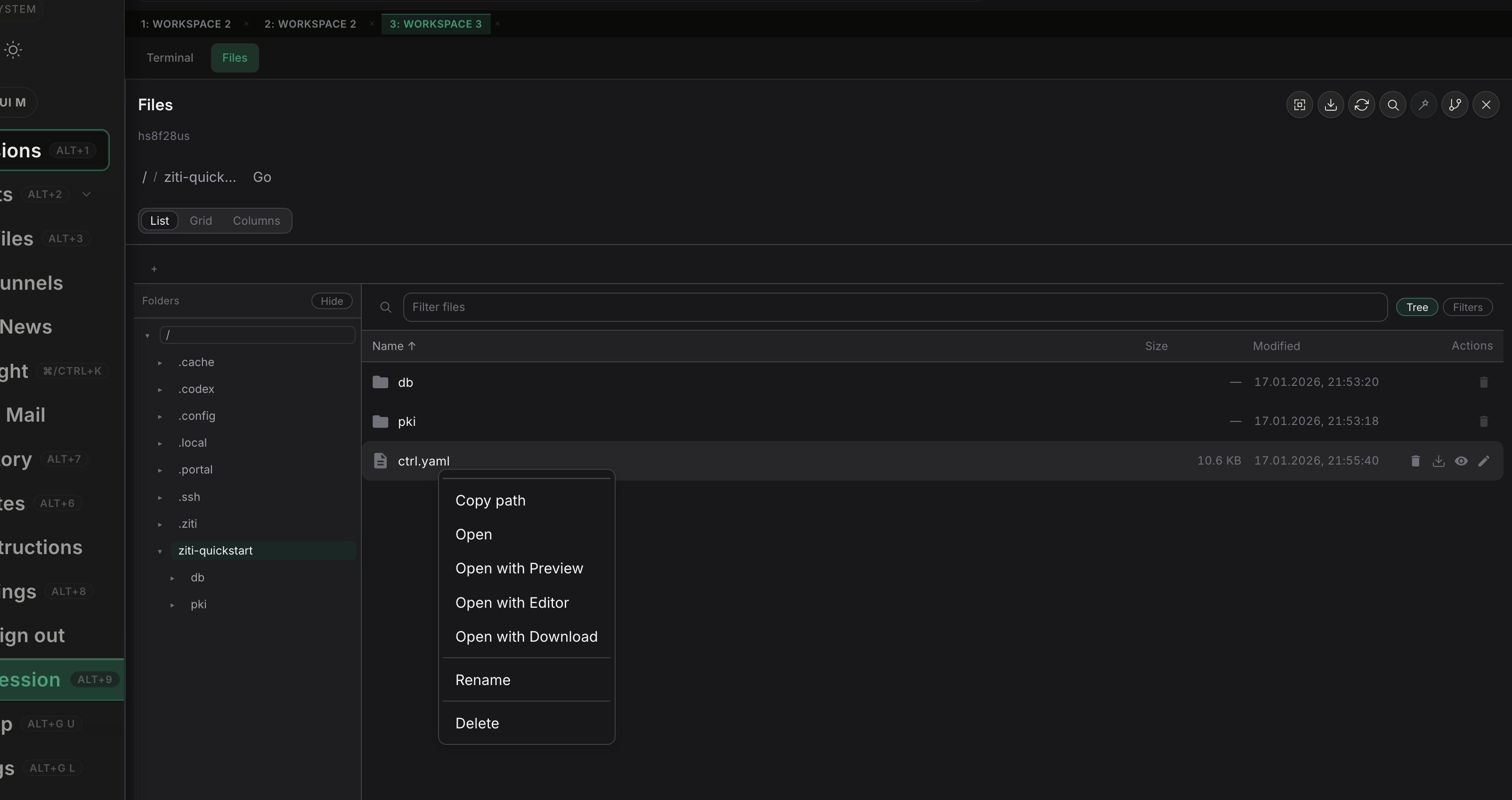Choose Open with Editor from context menu
Viewport: 1512px width, 800px height.
pos(511,602)
